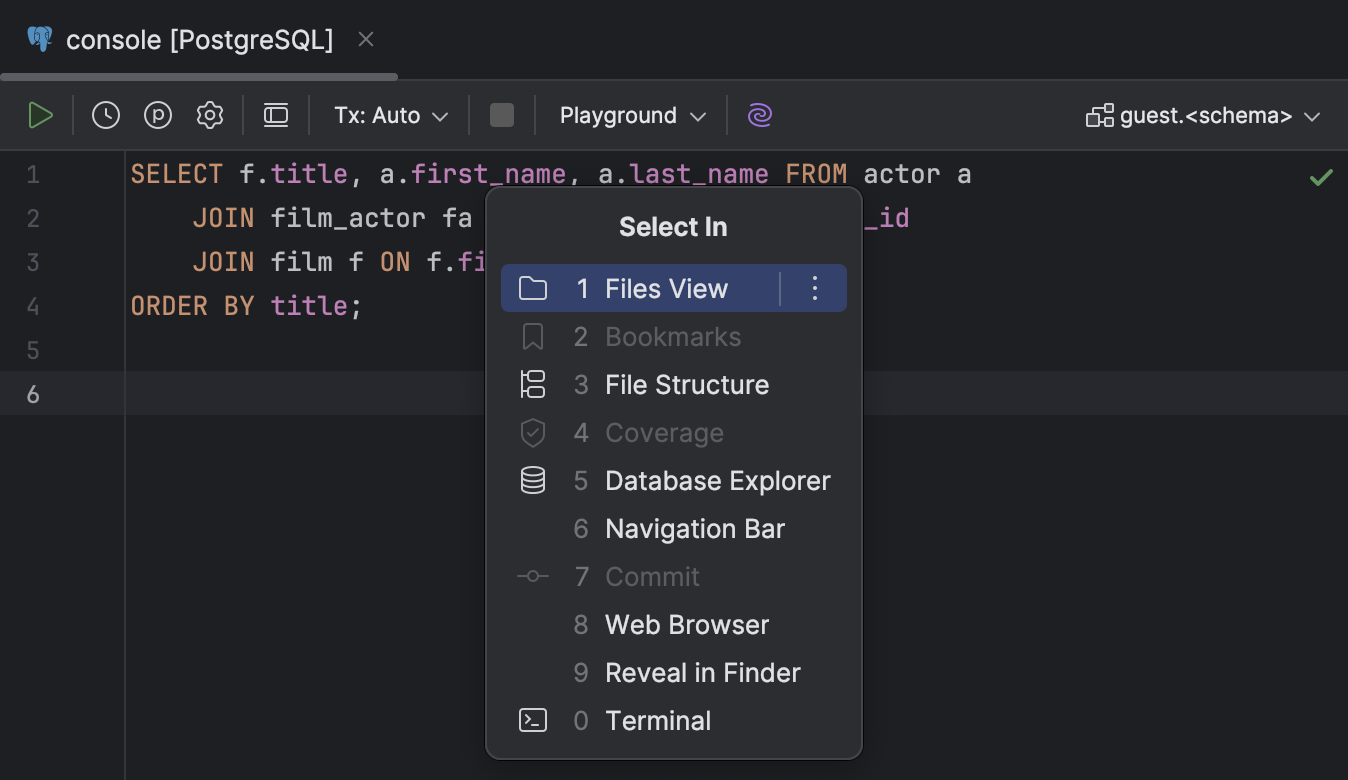Click the explain plan P icon
Image resolution: width=1348 pixels, height=780 pixels.
158,116
